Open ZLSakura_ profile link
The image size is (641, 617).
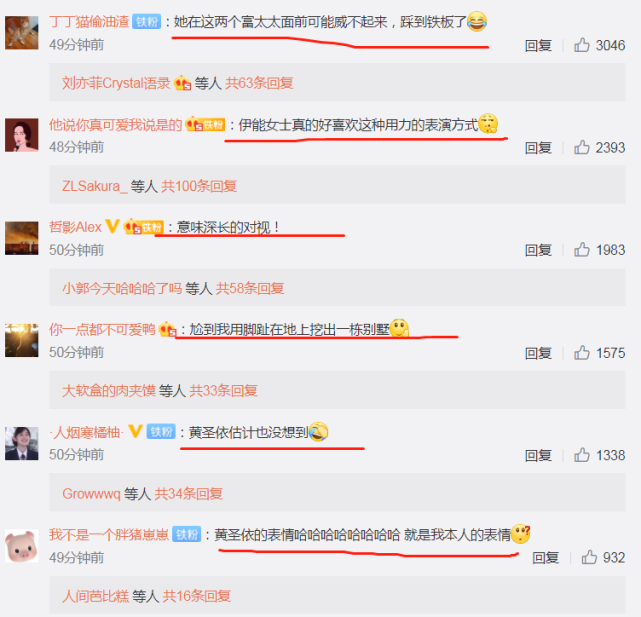95,186
